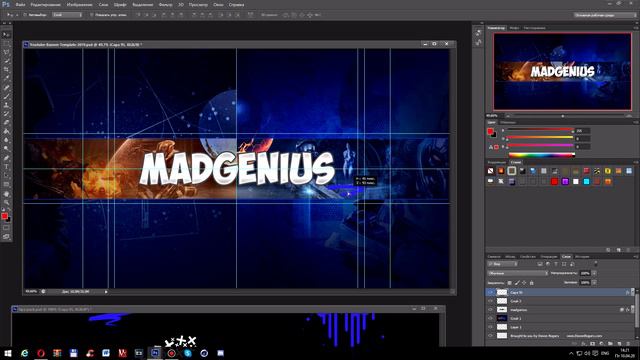Select the Healing Brush tool
Screen dimensions: 640x360
pyautogui.click(x=6, y=87)
